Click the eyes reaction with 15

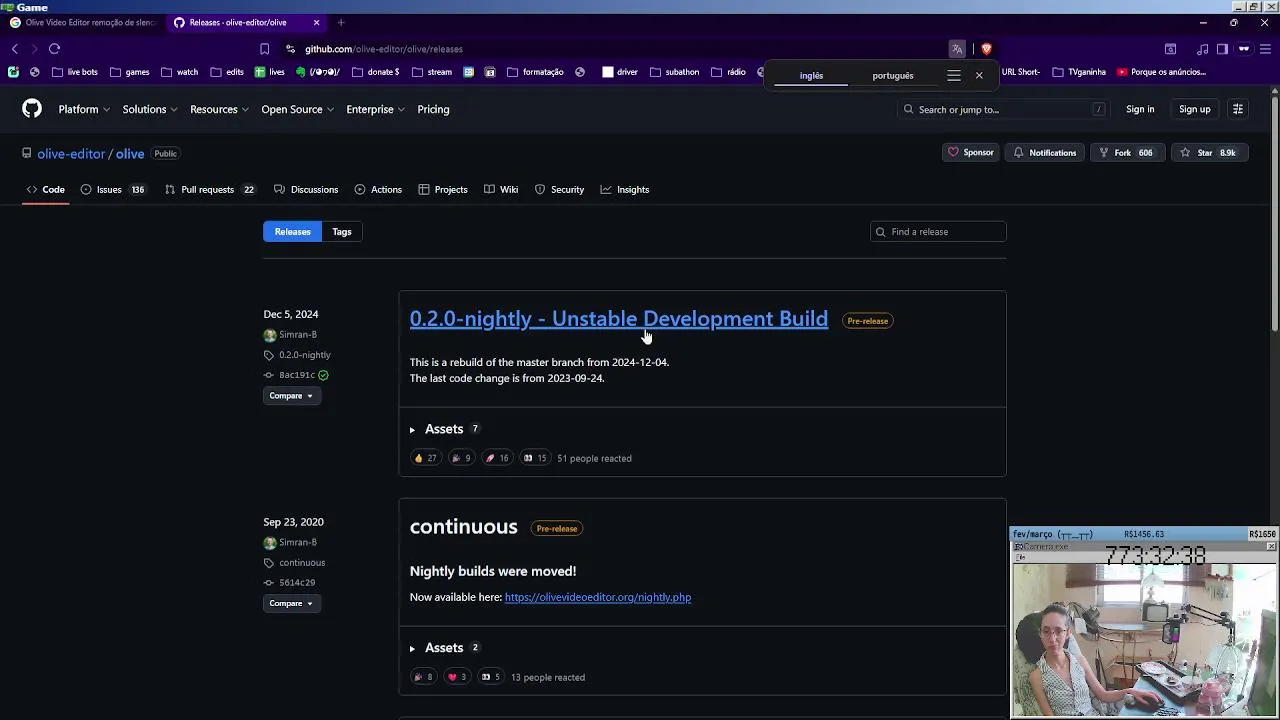[x=535, y=458]
